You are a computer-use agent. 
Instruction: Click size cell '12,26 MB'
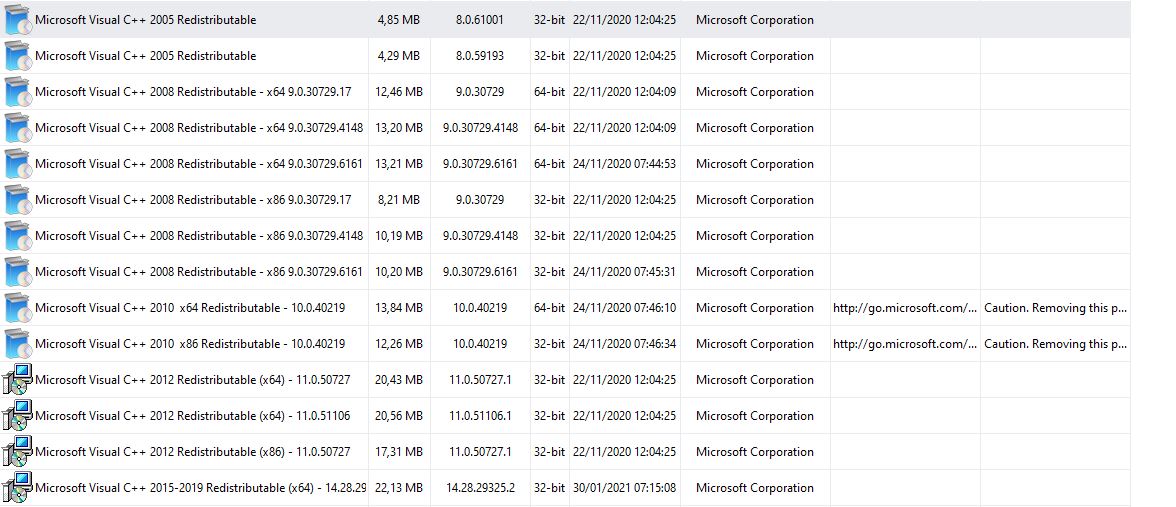(399, 344)
